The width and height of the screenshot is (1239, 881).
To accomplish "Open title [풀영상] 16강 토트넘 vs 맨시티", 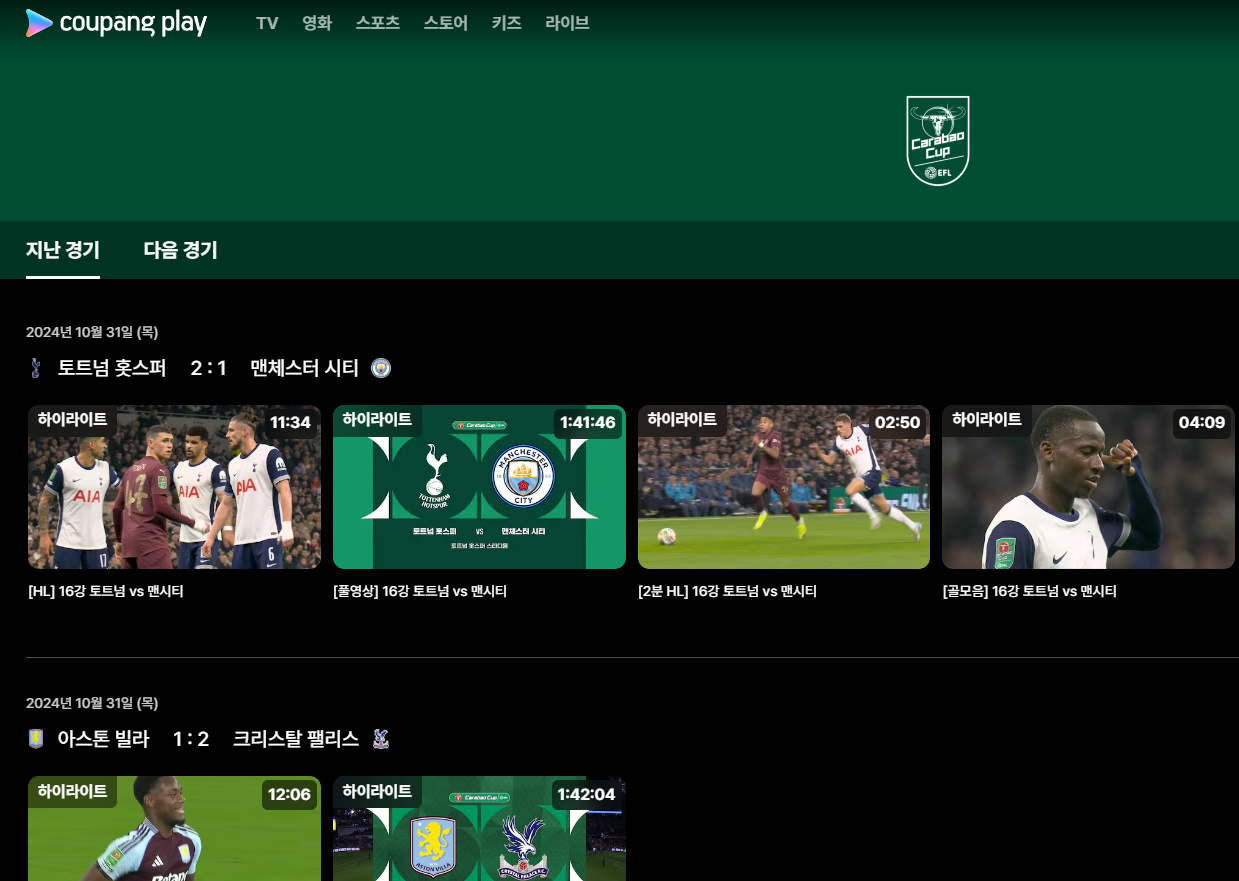I will click(420, 591).
